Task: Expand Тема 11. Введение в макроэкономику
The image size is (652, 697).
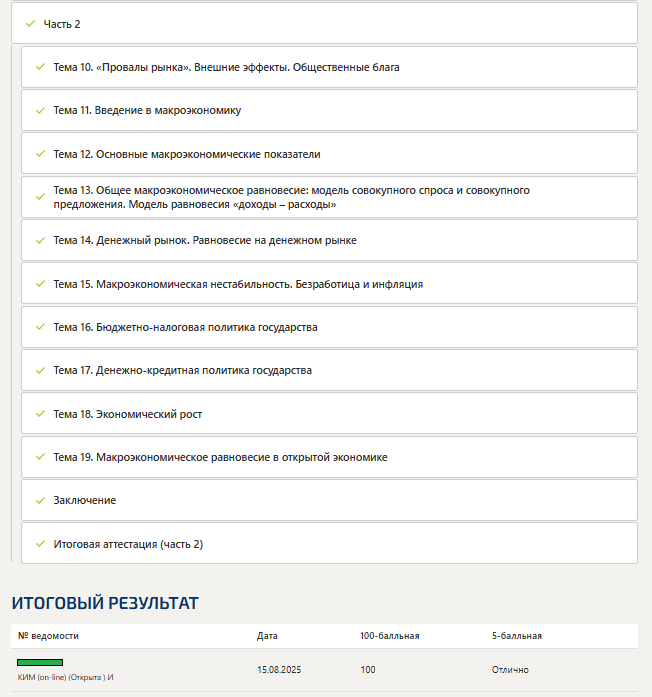Action: (x=147, y=110)
